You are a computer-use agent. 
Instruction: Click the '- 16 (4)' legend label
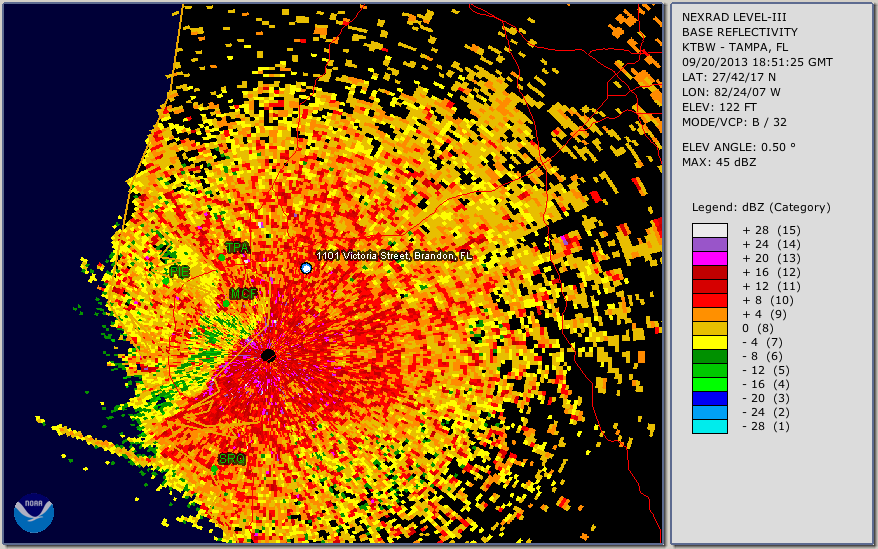766,384
